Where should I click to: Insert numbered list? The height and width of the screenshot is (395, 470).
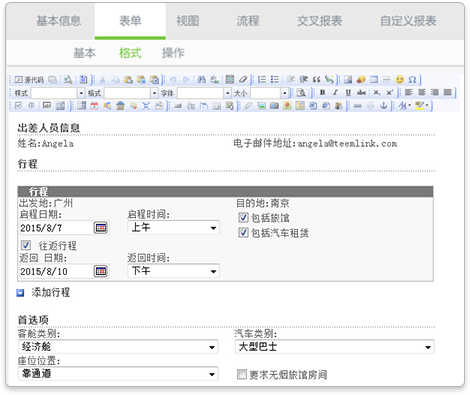(262, 80)
